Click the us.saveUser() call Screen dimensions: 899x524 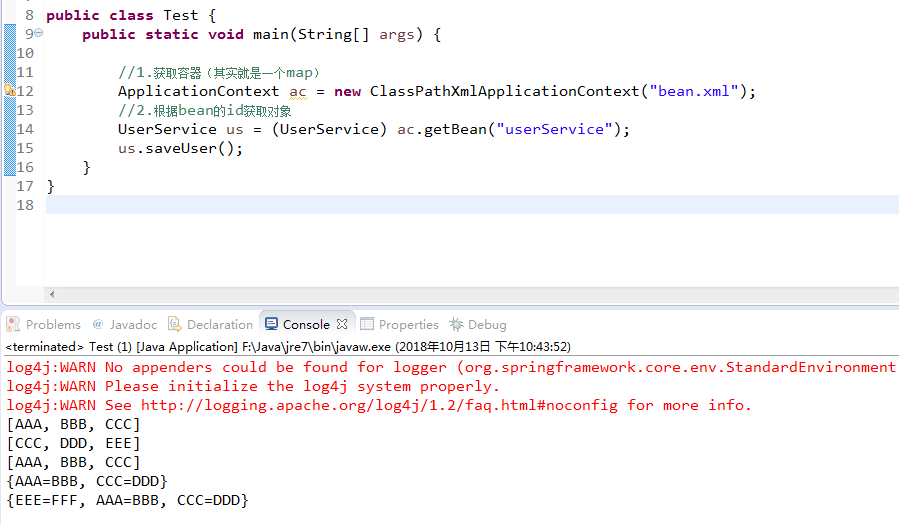180,148
